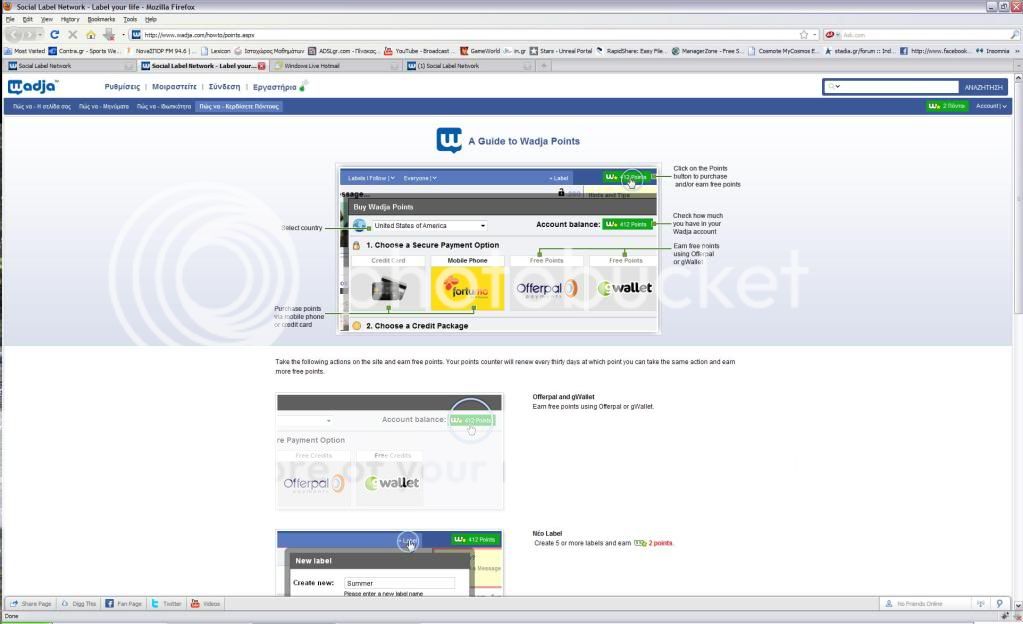Close the active Social Label Network tab

coord(262,66)
